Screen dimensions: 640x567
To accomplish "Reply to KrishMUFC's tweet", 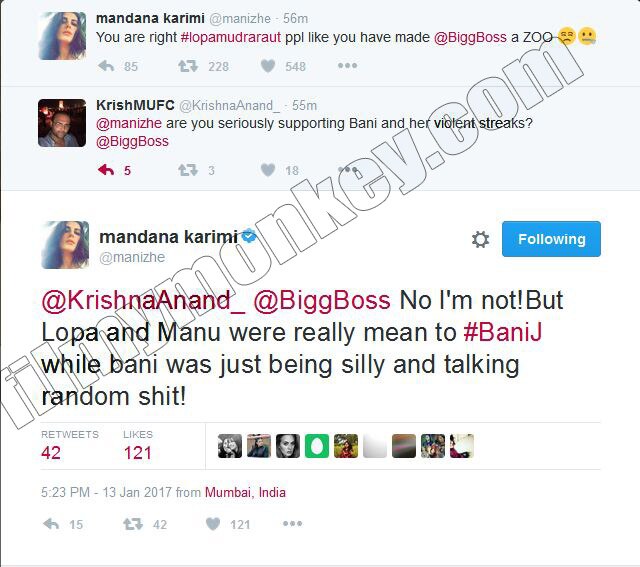I will [x=106, y=170].
